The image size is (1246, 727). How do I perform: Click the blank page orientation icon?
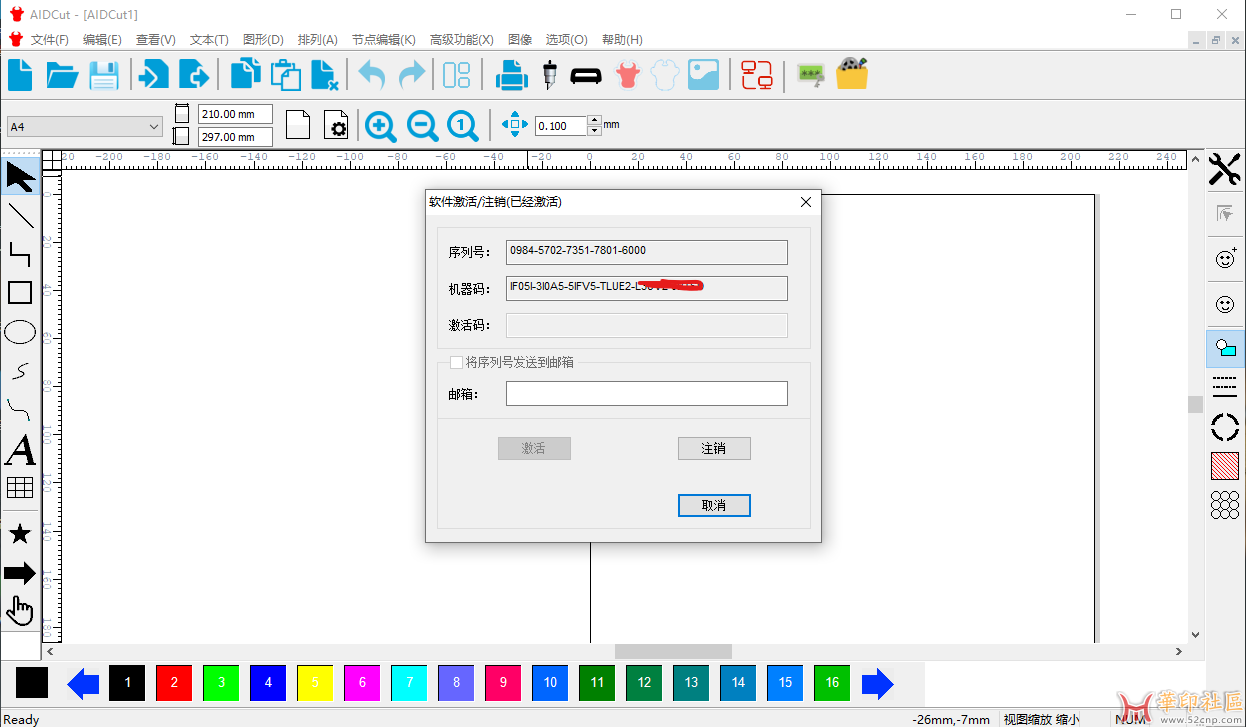tap(298, 125)
